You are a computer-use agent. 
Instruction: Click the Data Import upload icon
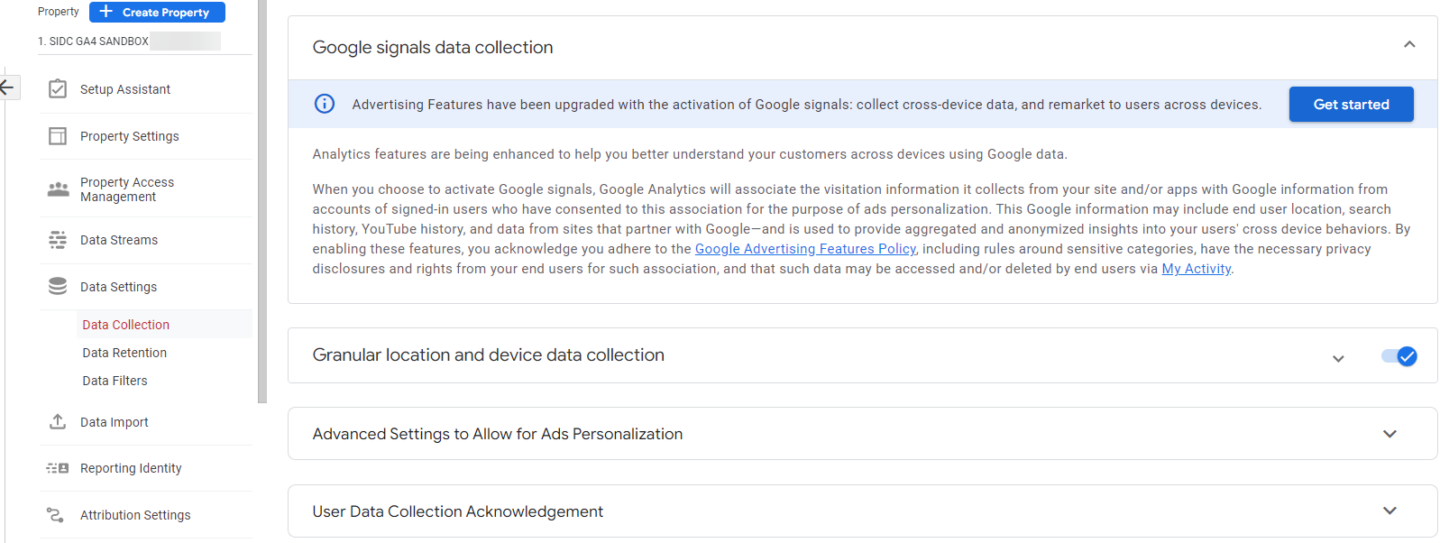58,422
